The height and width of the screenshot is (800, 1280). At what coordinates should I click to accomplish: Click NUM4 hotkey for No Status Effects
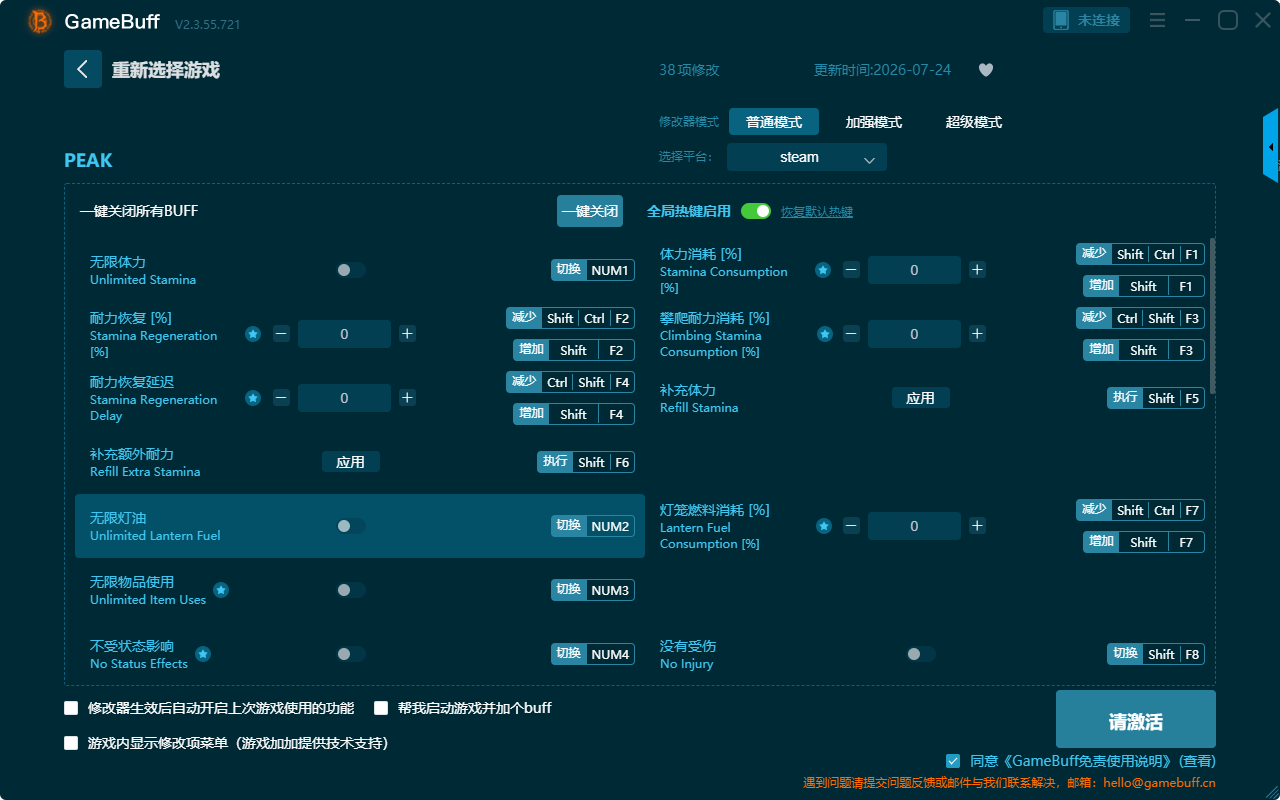(x=593, y=654)
